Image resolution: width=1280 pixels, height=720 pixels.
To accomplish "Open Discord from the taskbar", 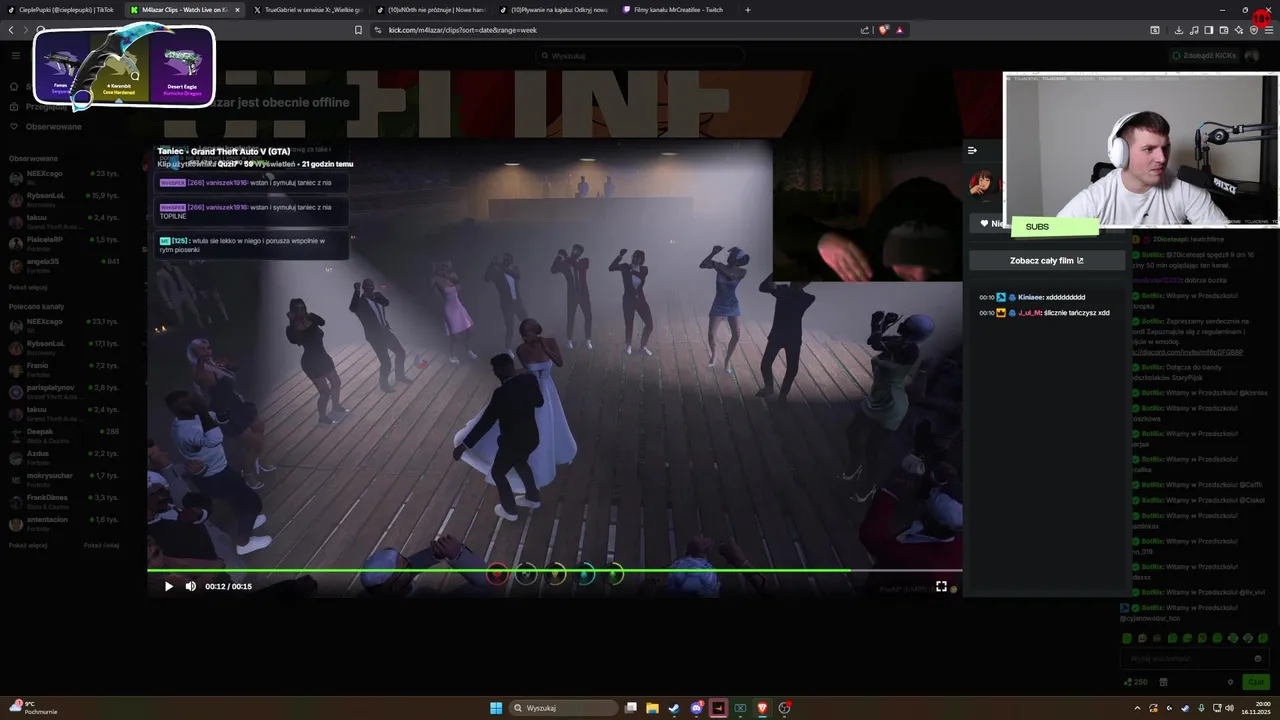I will point(696,708).
